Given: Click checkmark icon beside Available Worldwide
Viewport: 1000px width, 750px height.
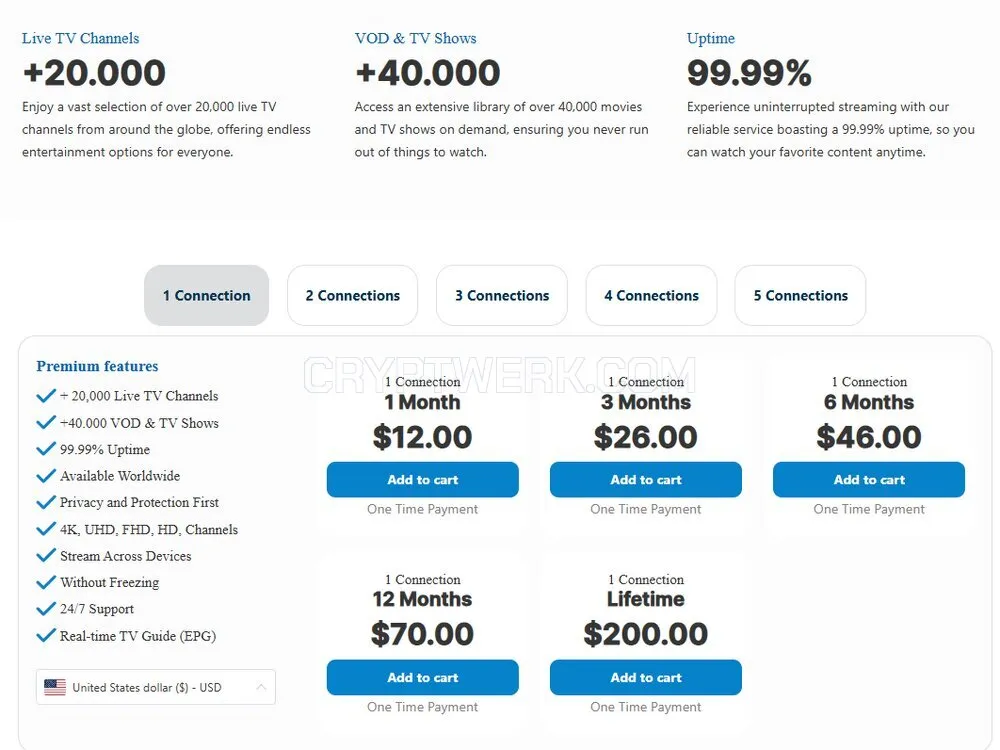Looking at the screenshot, I should pos(46,476).
